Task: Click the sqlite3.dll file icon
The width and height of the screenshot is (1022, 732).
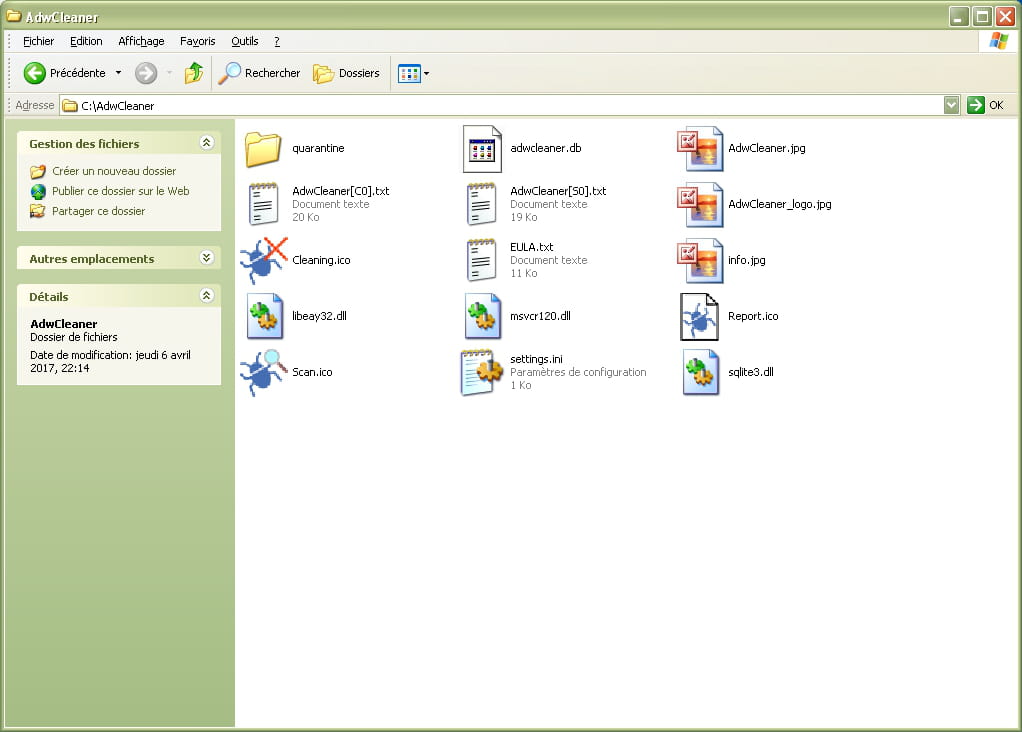Action: (x=700, y=372)
